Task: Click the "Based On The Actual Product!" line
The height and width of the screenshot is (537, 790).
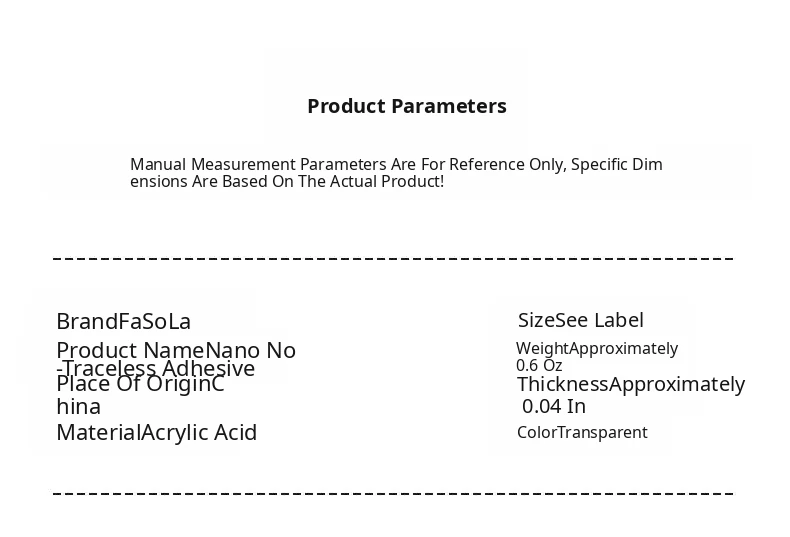Action: click(332, 181)
